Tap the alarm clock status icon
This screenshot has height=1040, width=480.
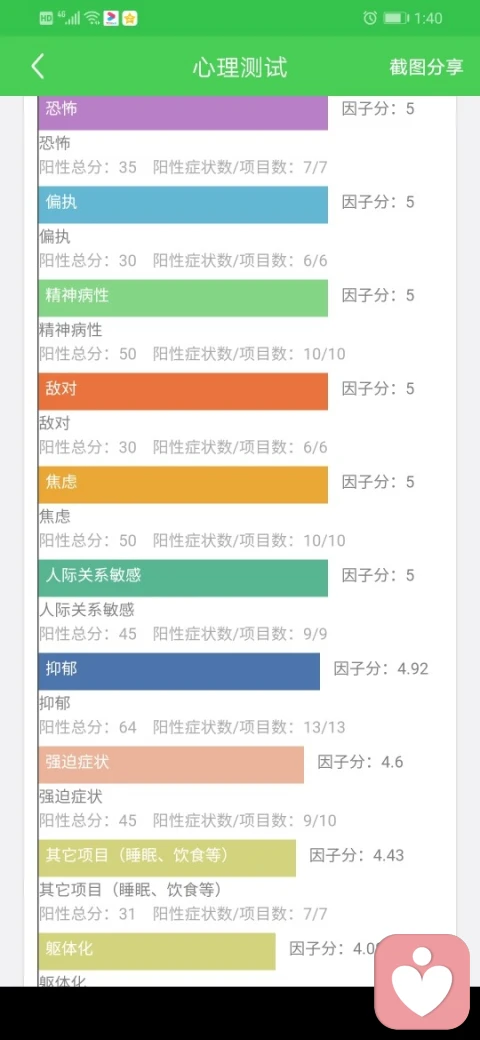tap(370, 18)
